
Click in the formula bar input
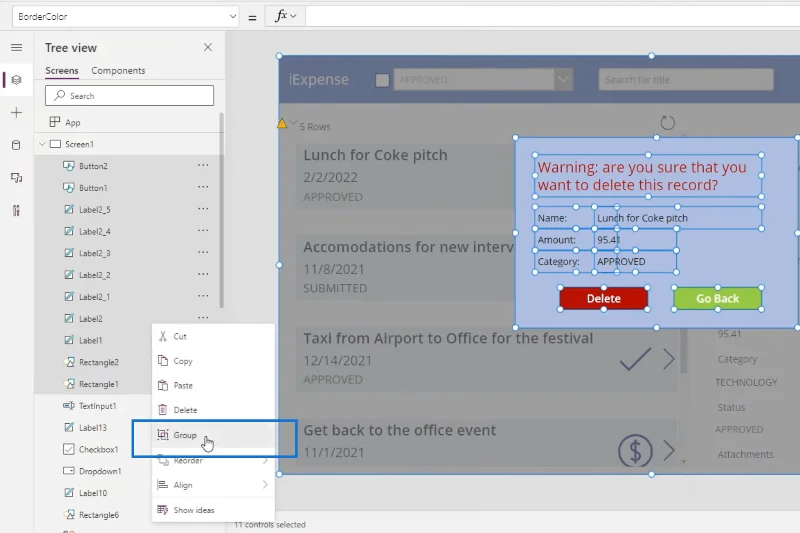[553, 16]
